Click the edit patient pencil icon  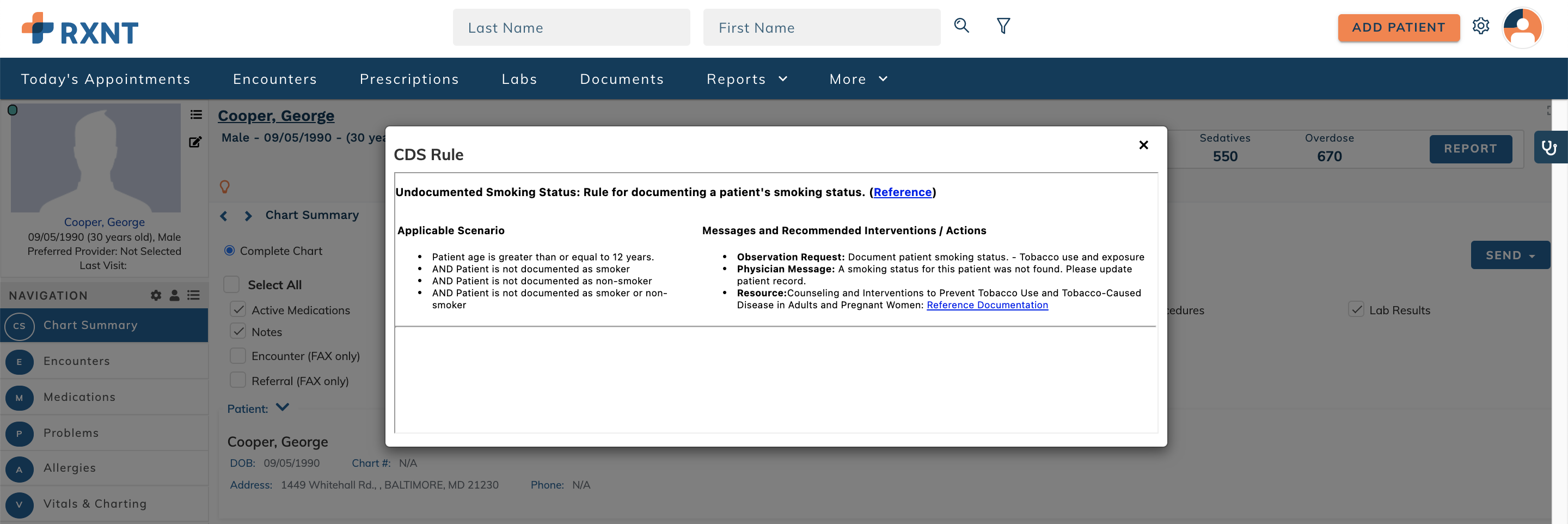(x=195, y=142)
